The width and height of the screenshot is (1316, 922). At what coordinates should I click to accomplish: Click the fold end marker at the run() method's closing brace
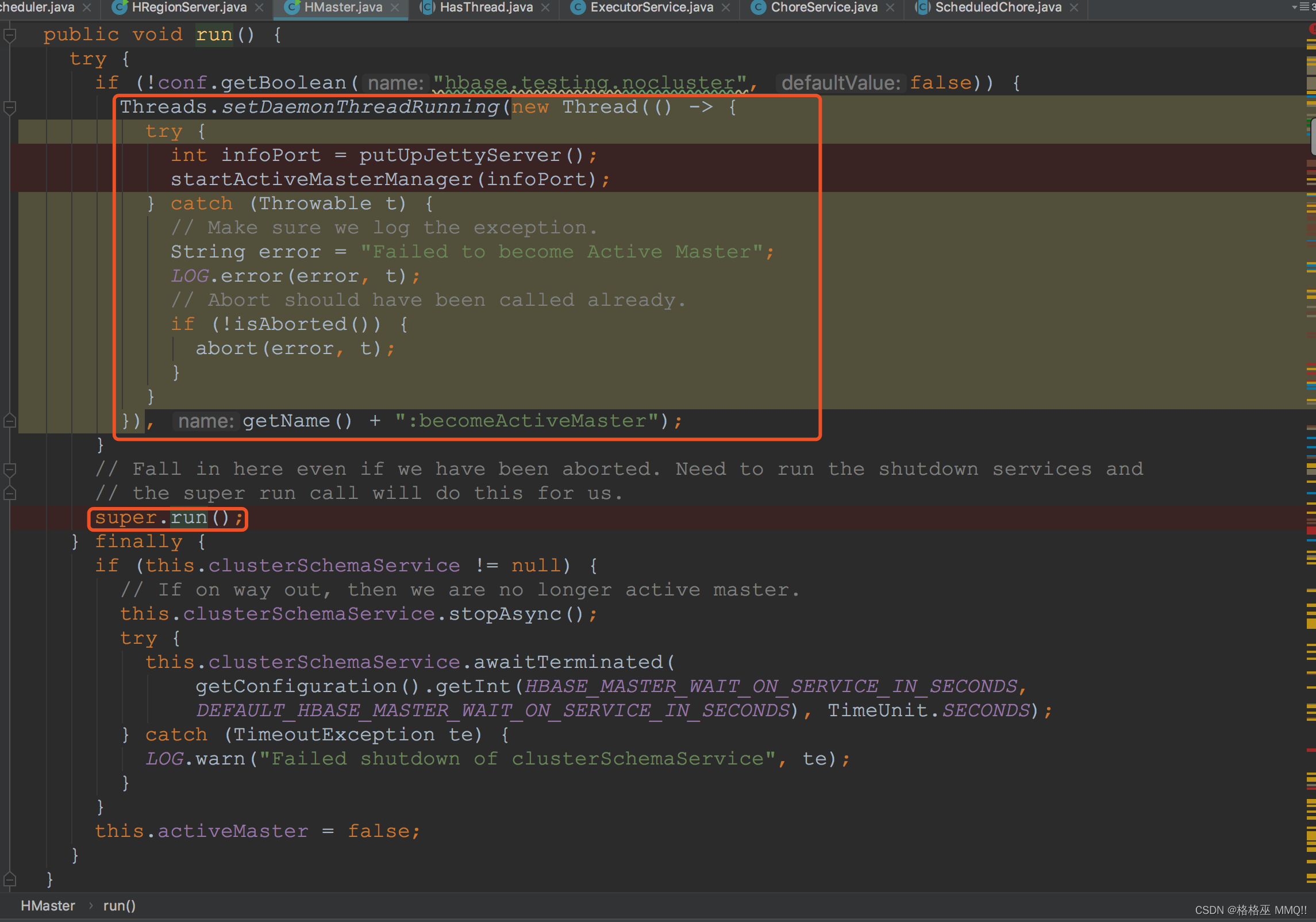[10, 879]
